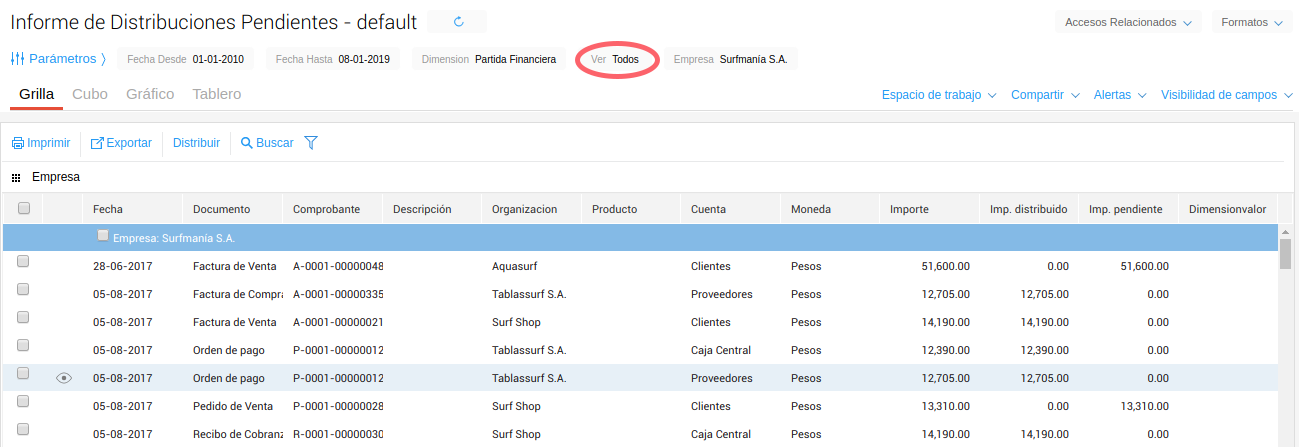The image size is (1299, 447).
Task: Open the Formatos dropdown
Action: (x=1251, y=22)
